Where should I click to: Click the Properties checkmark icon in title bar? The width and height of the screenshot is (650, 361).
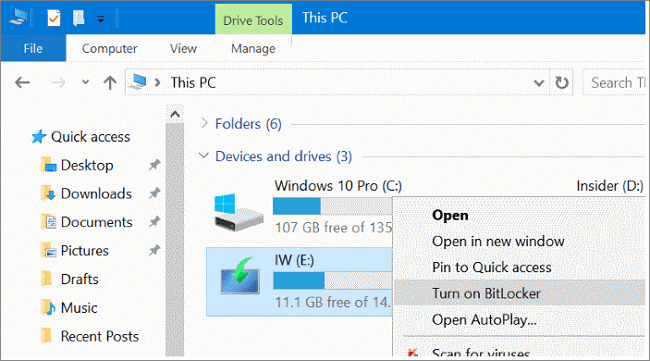pyautogui.click(x=54, y=18)
